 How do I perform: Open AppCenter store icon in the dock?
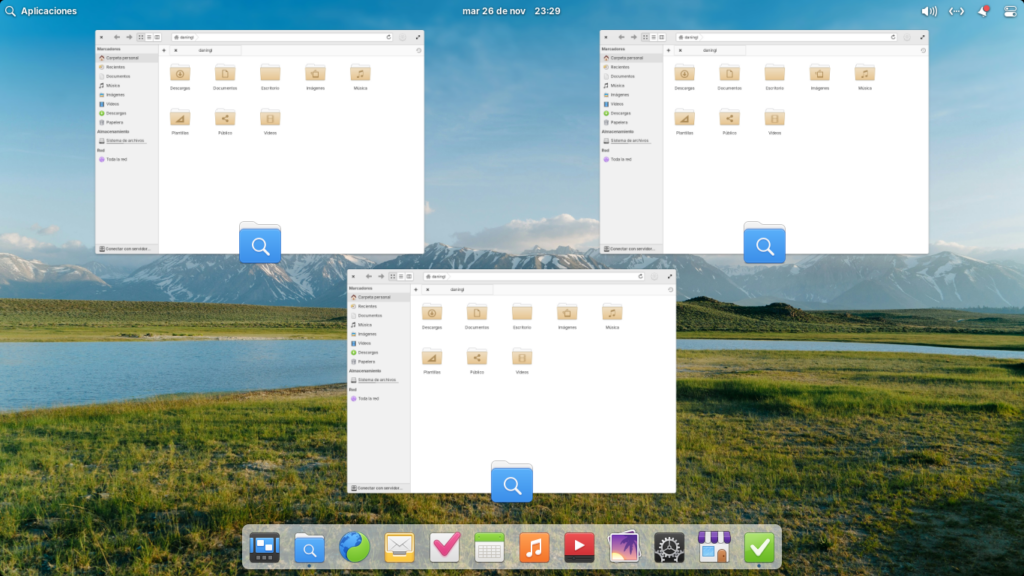(x=714, y=546)
